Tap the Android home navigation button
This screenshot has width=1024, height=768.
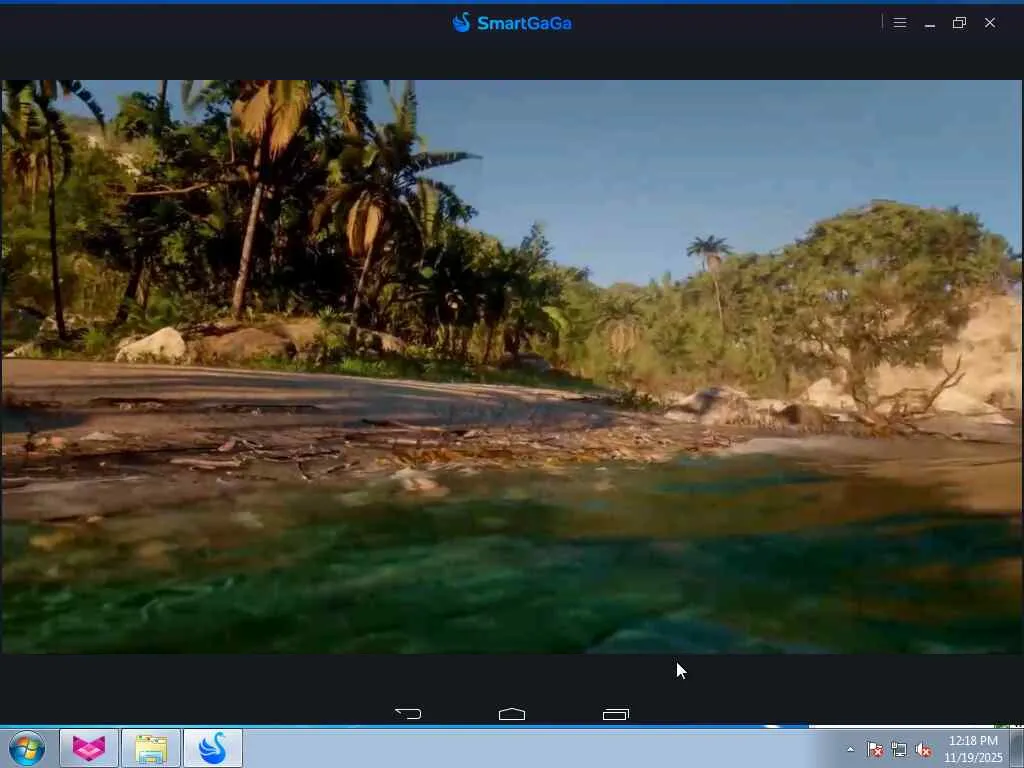coord(512,714)
